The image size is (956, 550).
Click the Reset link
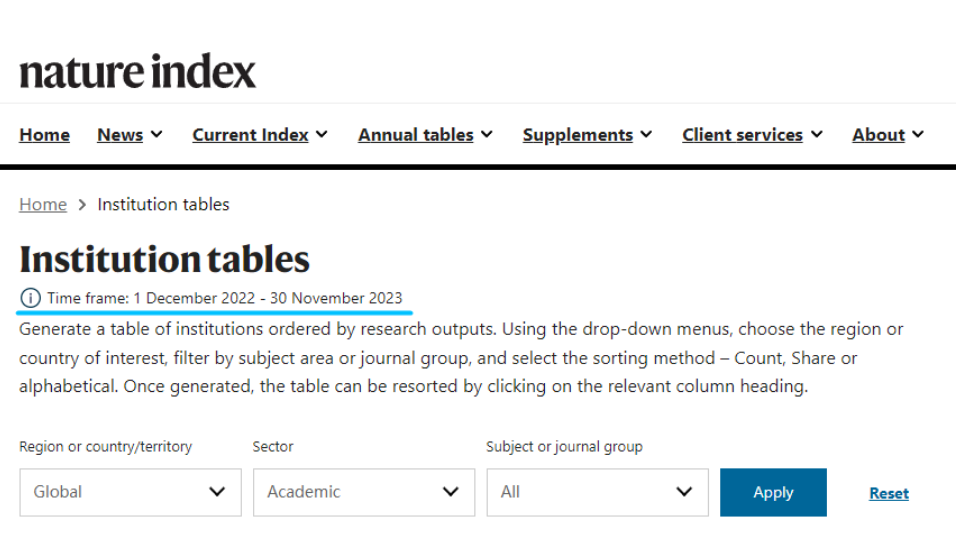[x=889, y=493]
